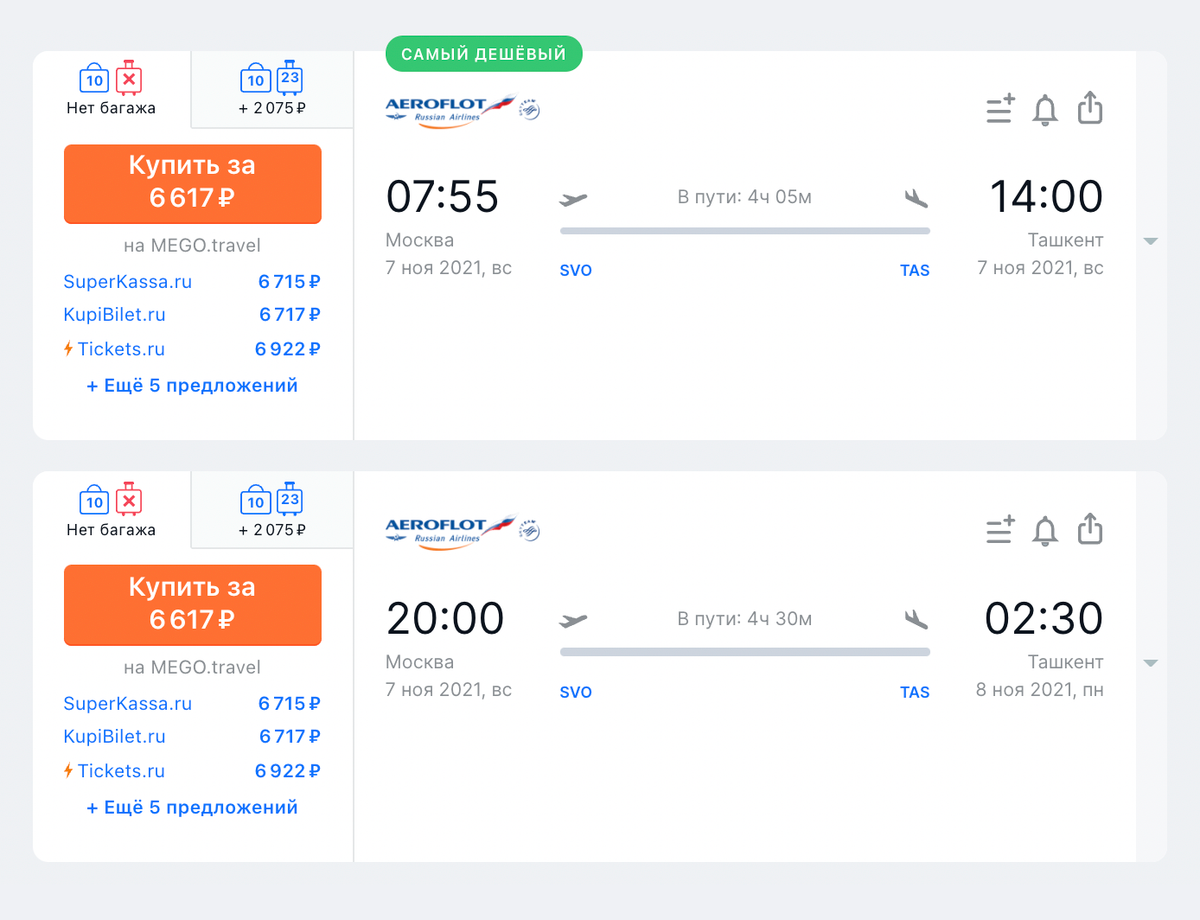Click Aeroflot logo on the first ticket
This screenshot has width=1200, height=920.
(463, 108)
